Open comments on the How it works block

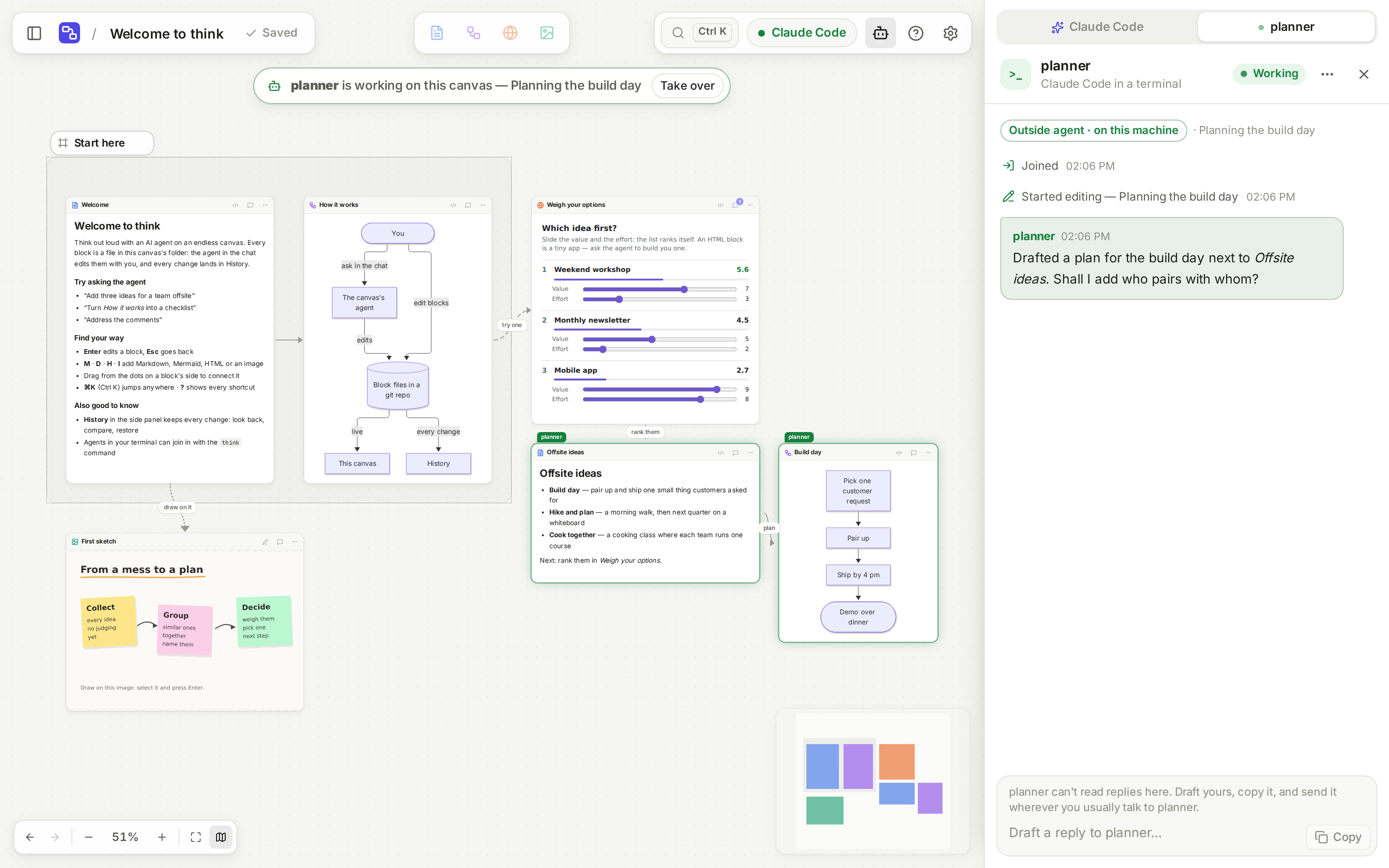[468, 205]
